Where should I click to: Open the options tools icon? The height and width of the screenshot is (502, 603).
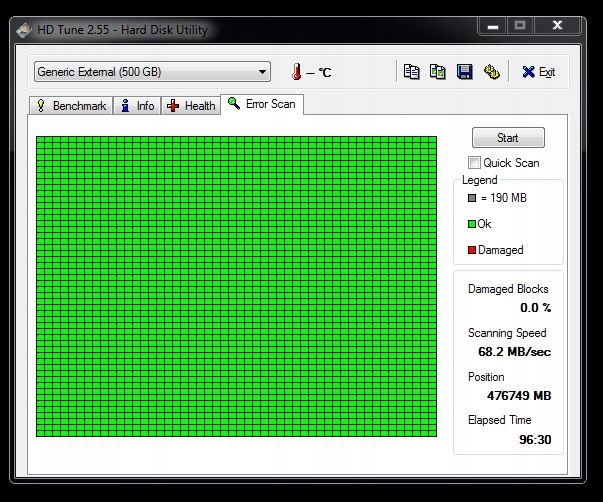click(491, 72)
